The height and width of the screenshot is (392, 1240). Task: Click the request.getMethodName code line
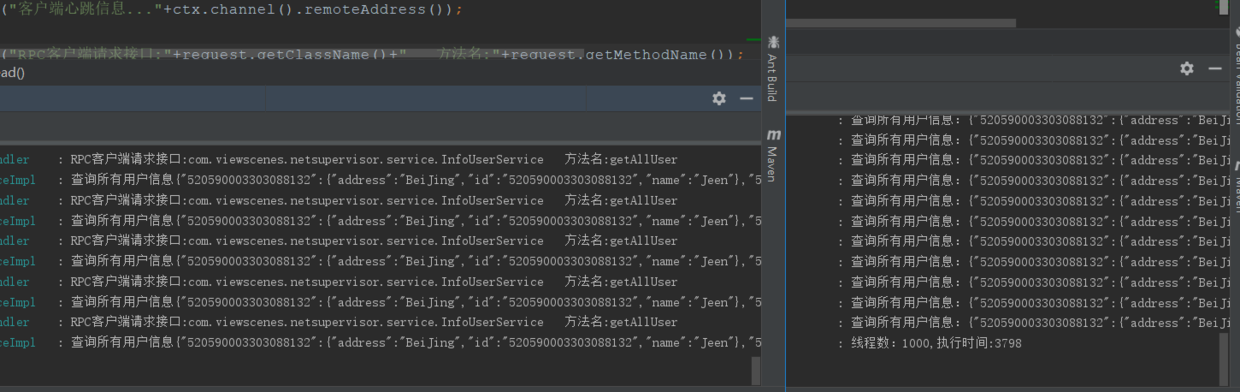click(372, 54)
